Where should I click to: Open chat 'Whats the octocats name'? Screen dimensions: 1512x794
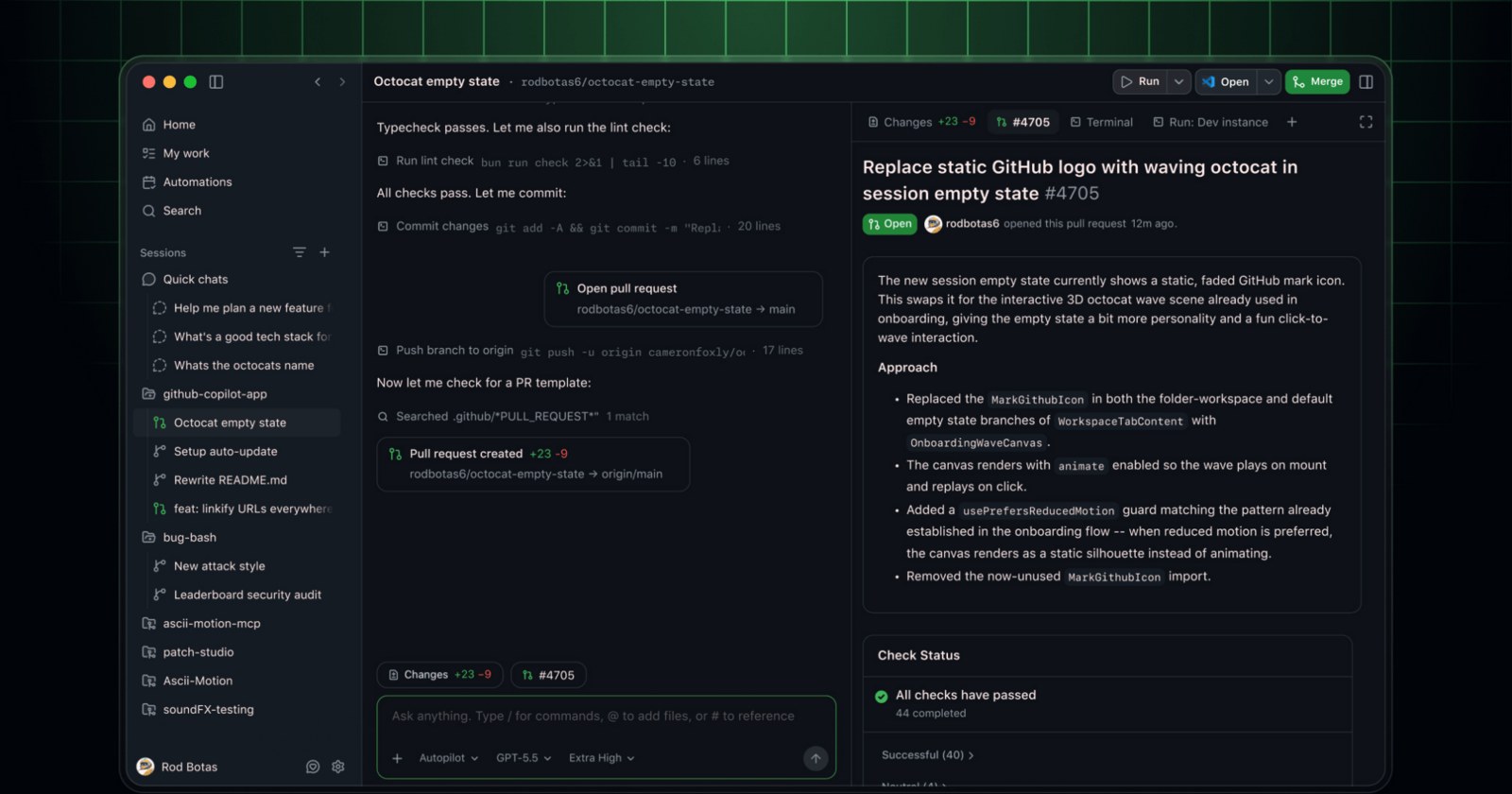(233, 366)
